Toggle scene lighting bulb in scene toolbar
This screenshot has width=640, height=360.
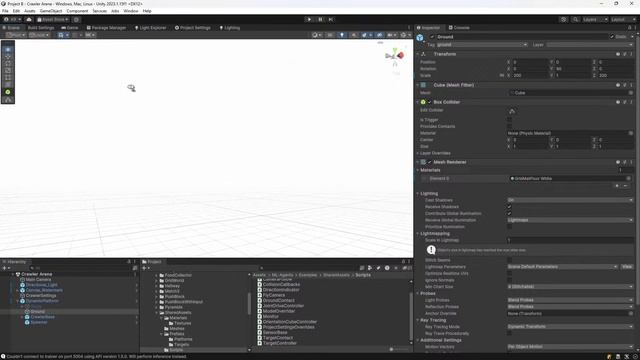coord(342,35)
